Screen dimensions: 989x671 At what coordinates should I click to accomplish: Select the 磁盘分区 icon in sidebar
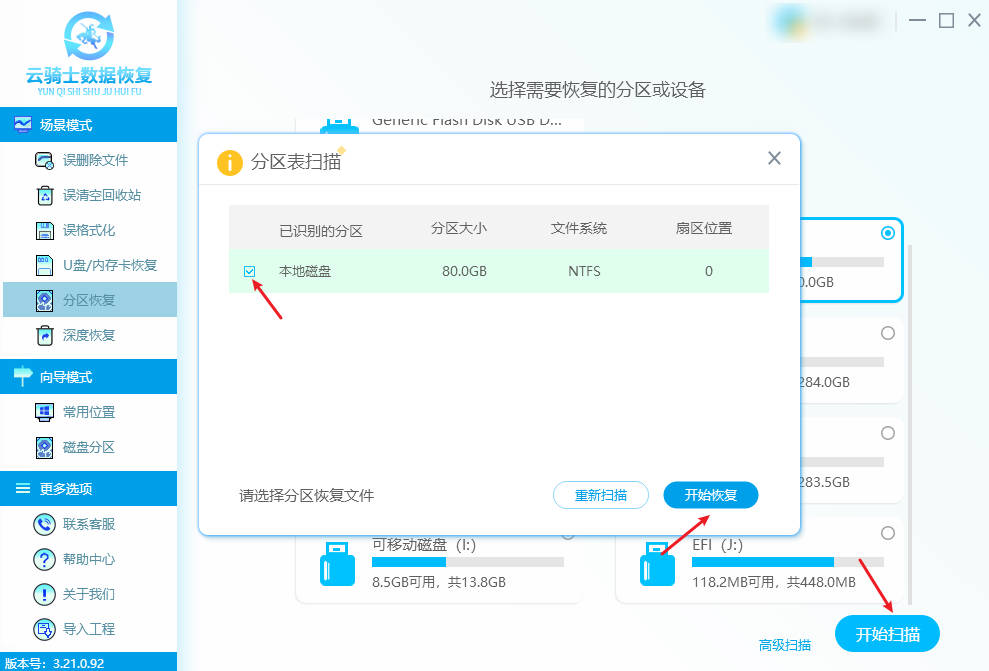pos(44,447)
